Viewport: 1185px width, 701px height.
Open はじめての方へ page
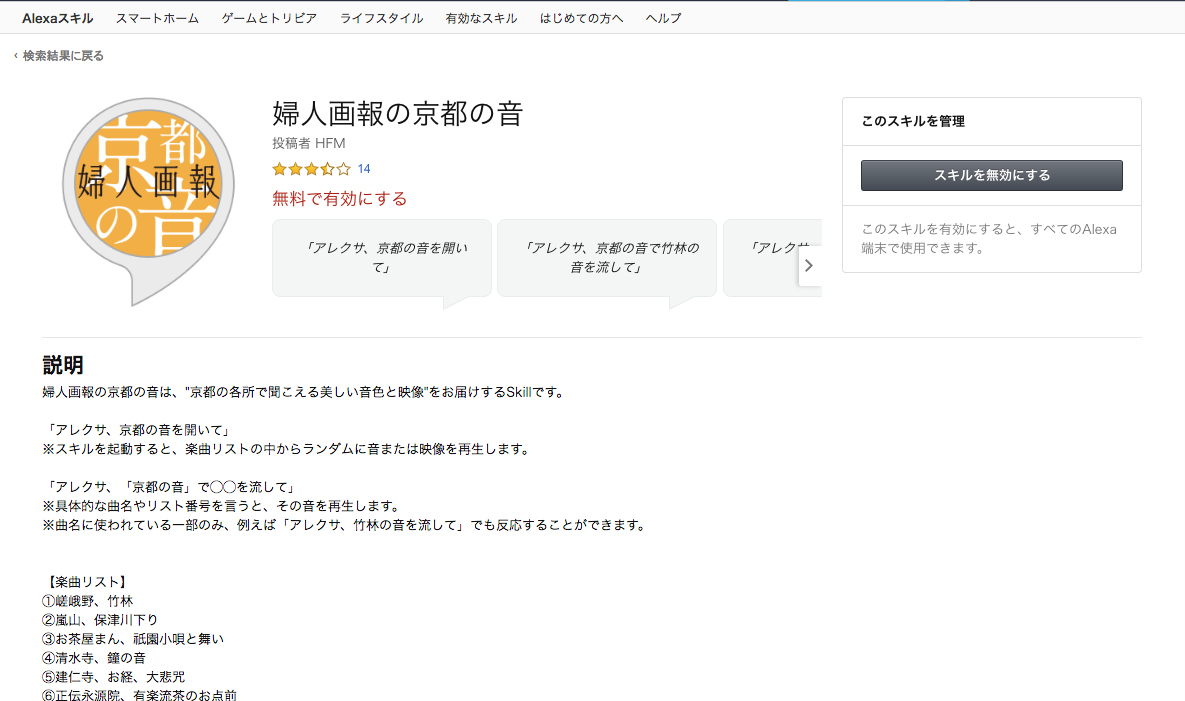coord(581,18)
